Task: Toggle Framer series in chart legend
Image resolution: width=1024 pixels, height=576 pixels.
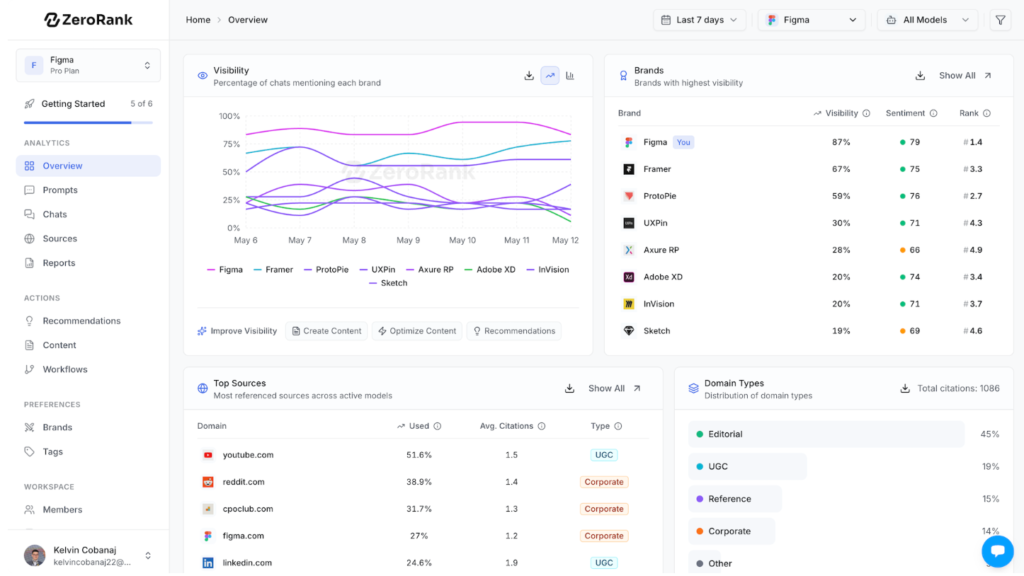Action: coord(273,270)
